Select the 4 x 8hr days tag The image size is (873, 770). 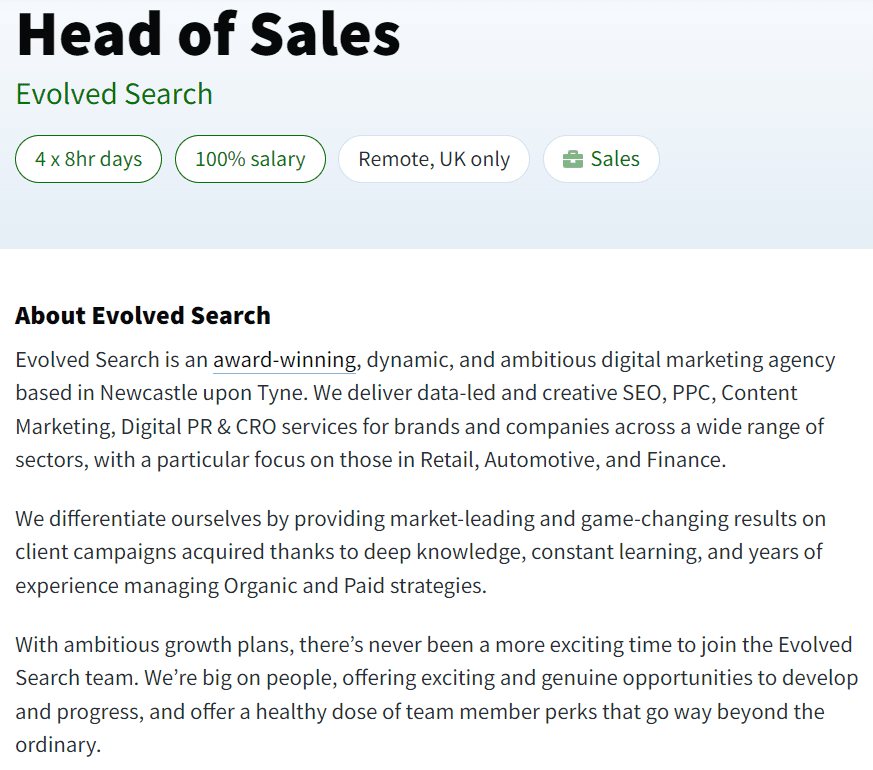click(89, 159)
